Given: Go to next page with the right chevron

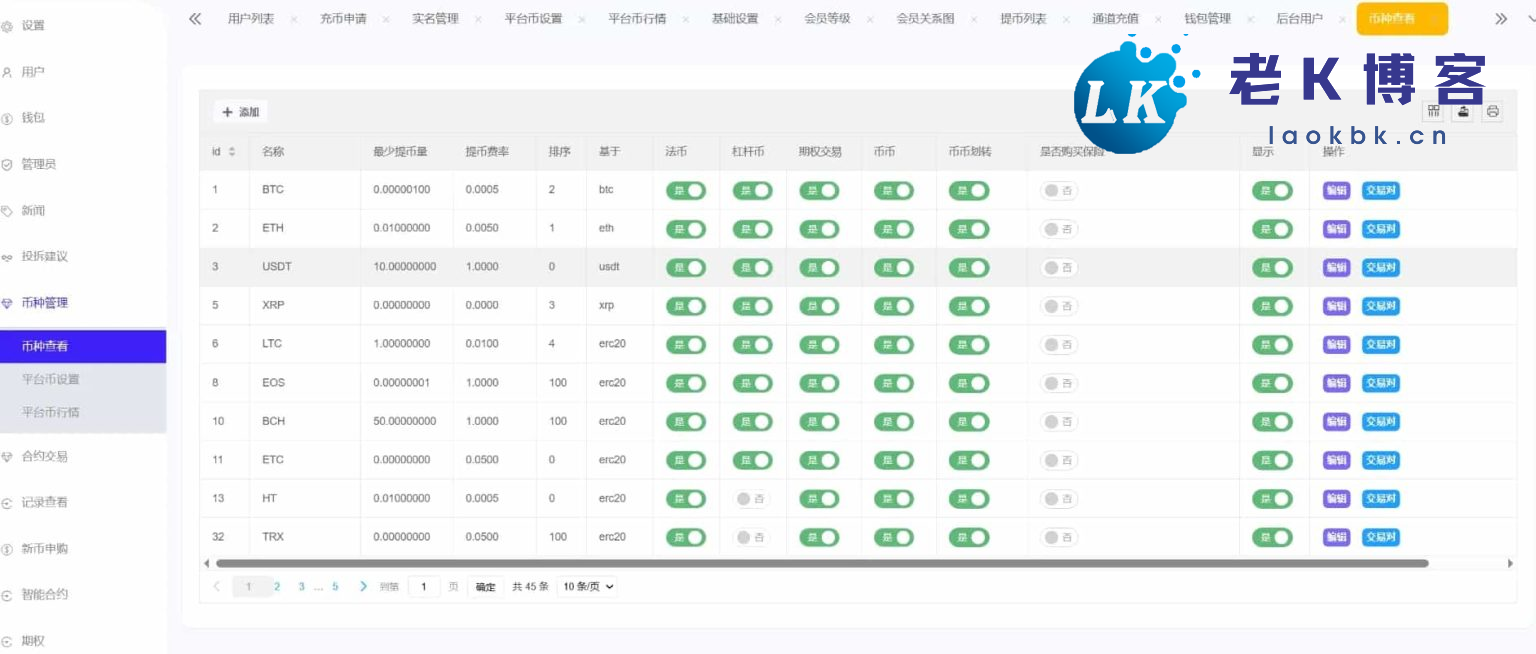Looking at the screenshot, I should click(363, 587).
